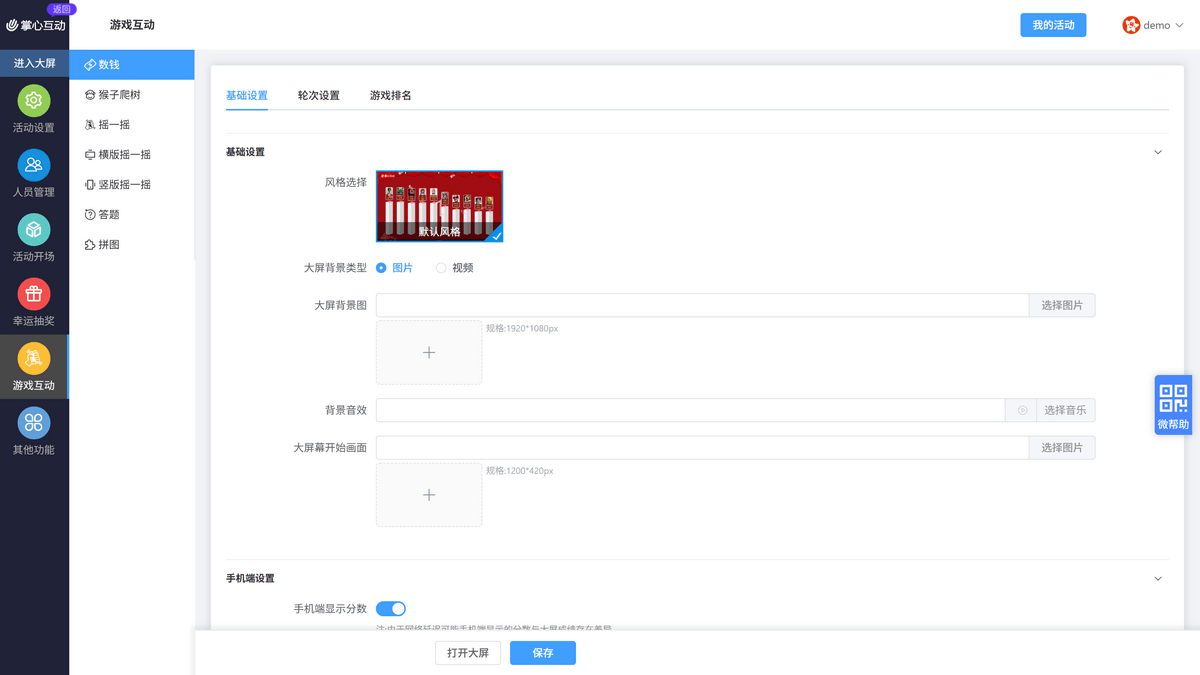
Task: Select 拼图 game in sidebar
Action: (132, 245)
